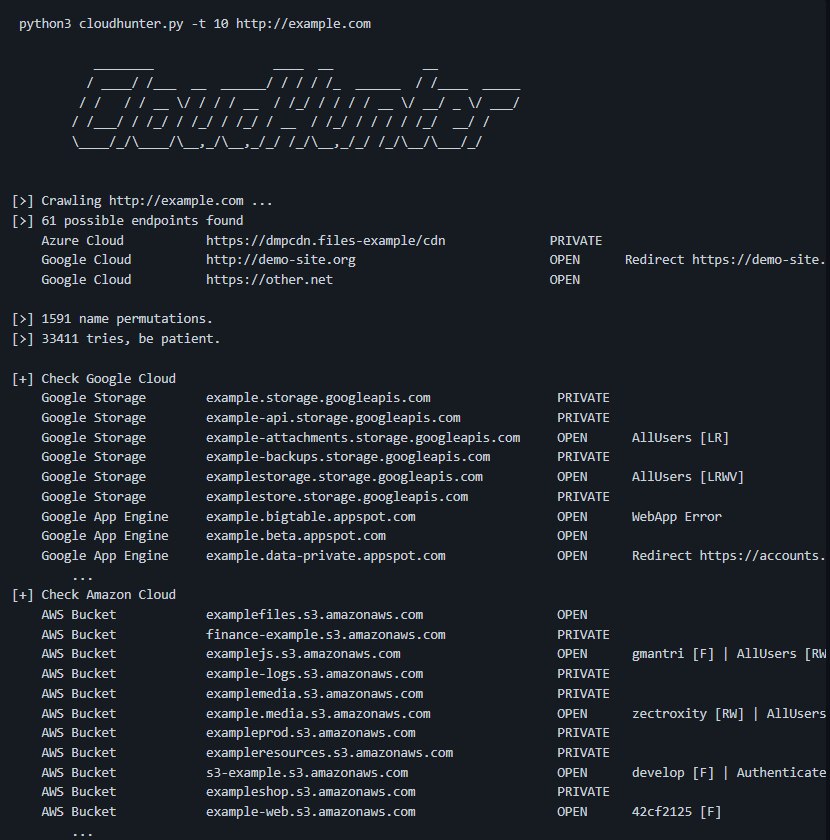Select the host example.beta.appspot.com

point(295,536)
